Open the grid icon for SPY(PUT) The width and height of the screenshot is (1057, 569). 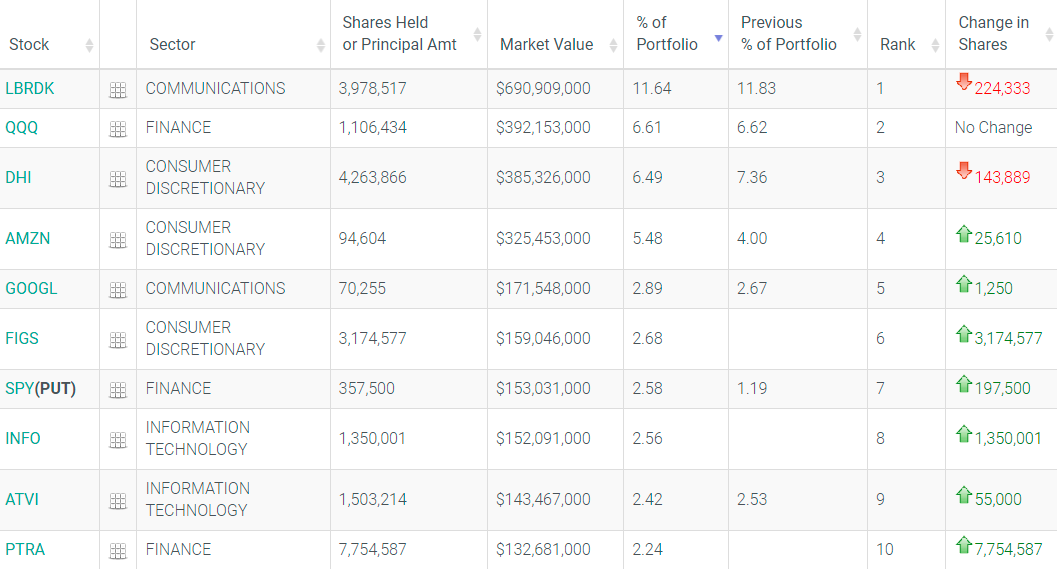(x=118, y=390)
